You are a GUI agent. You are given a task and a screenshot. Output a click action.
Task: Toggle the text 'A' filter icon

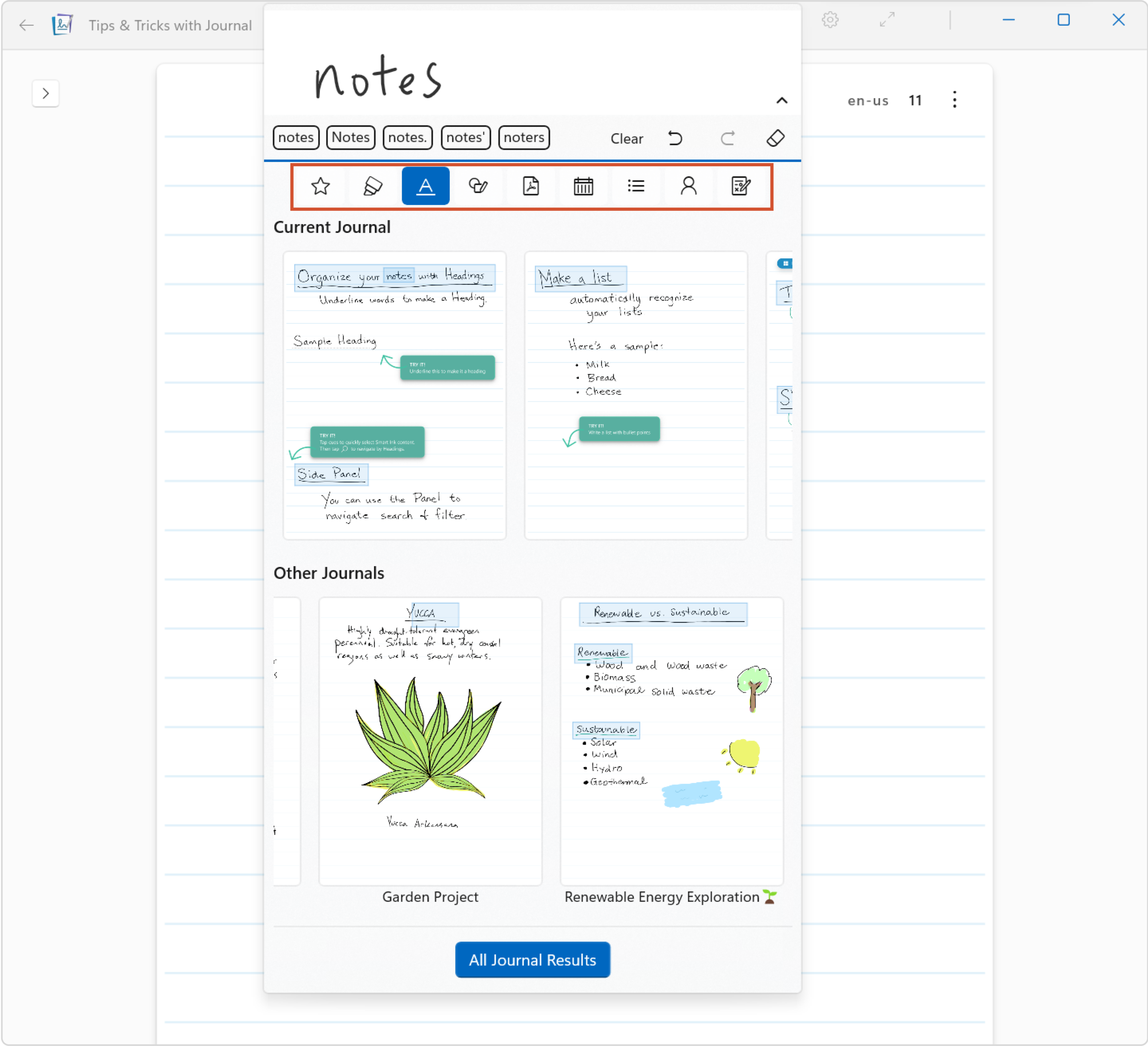pyautogui.click(x=426, y=186)
